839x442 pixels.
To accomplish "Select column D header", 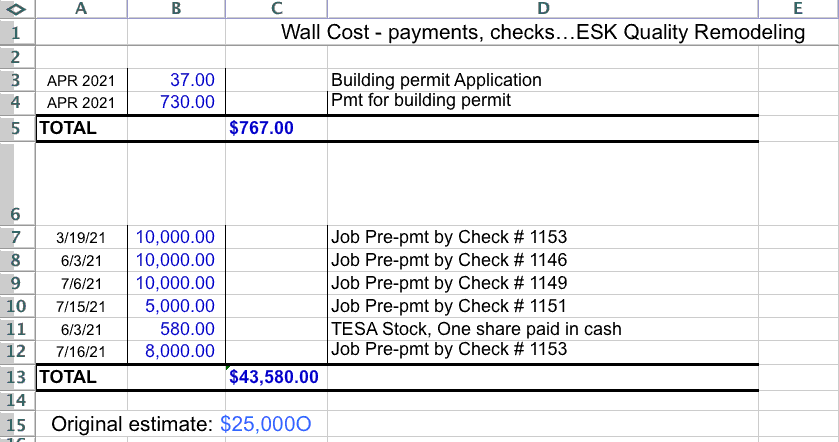I will pyautogui.click(x=543, y=9).
